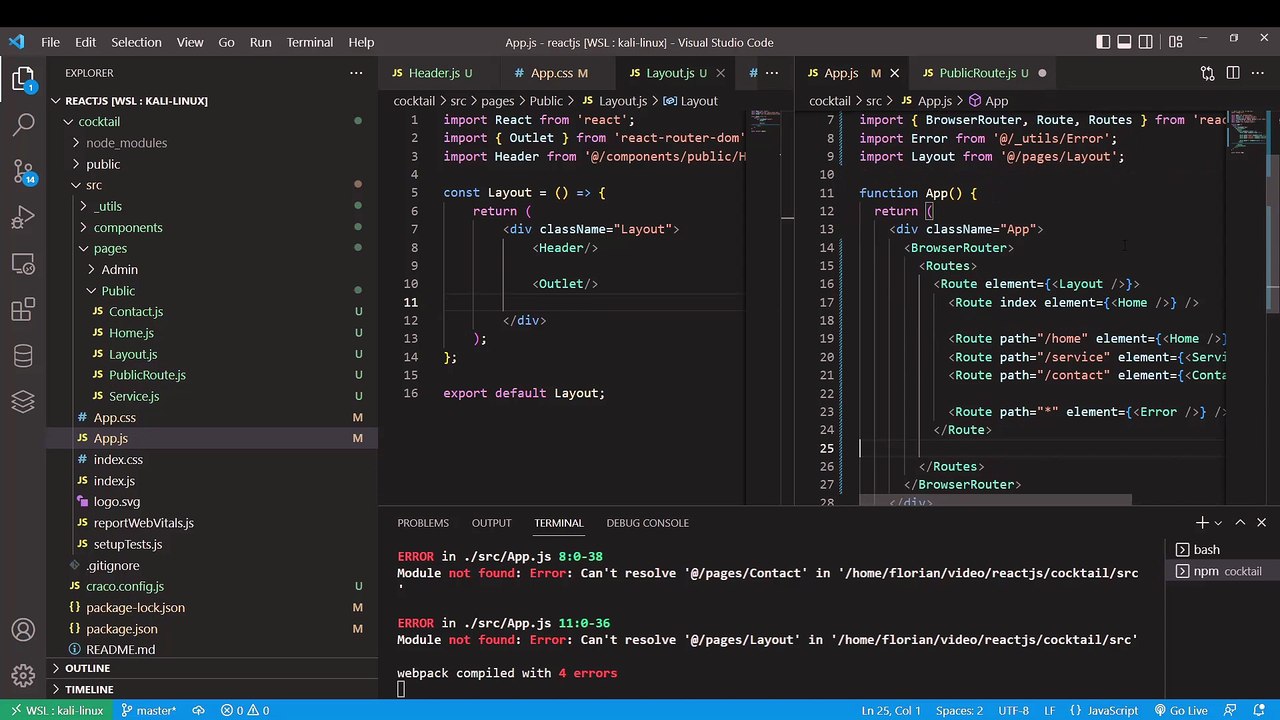The width and height of the screenshot is (1280, 720).
Task: Open the Extensions view icon
Action: 23,311
